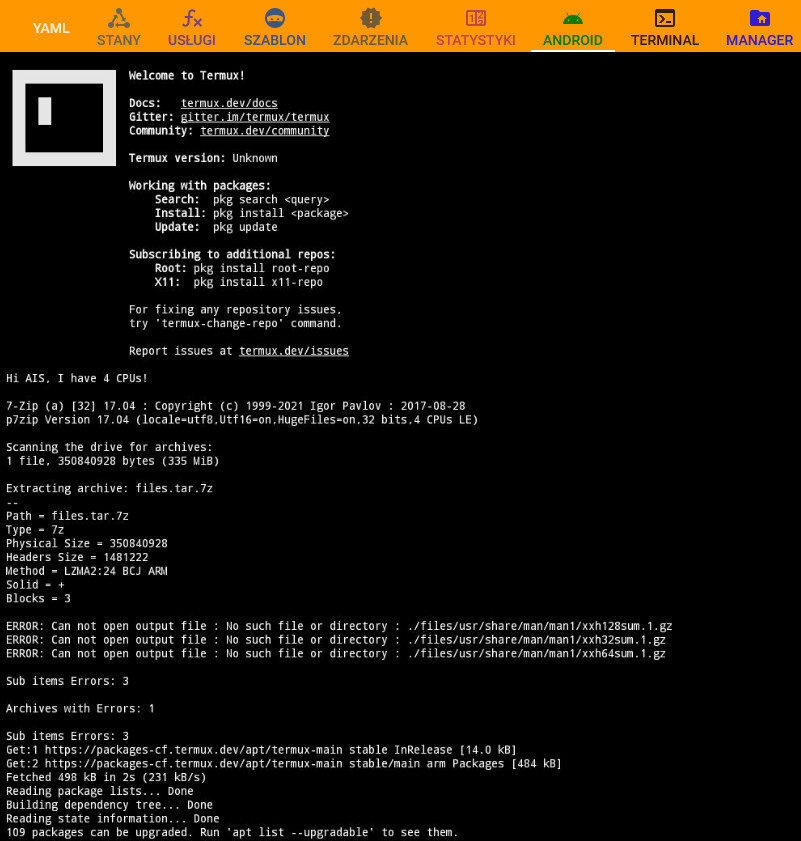The height and width of the screenshot is (841, 801).
Task: Open the SZABLON tab label
Action: pyautogui.click(x=275, y=40)
